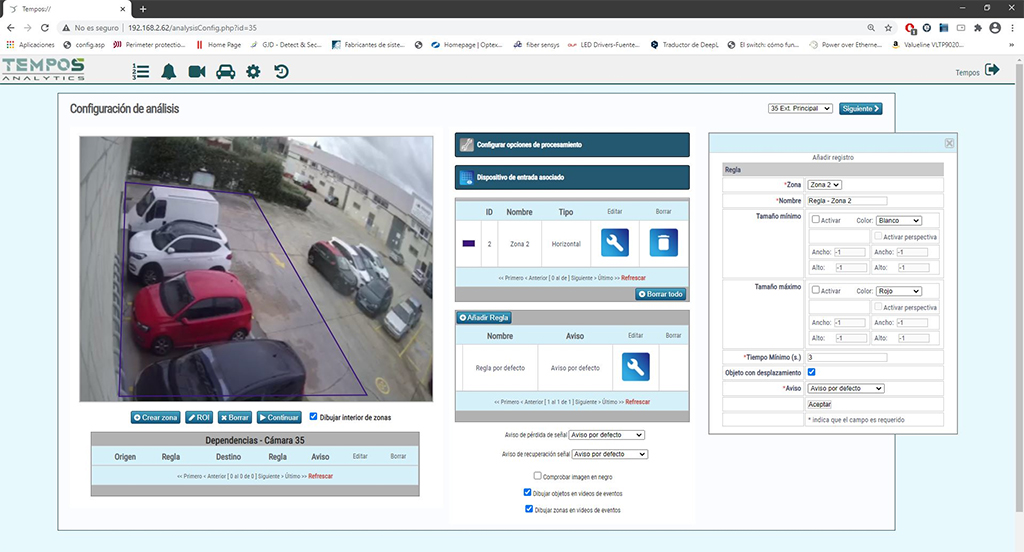1024x552 pixels.
Task: Open Dispositivo de entrada asociado panel
Action: click(572, 178)
